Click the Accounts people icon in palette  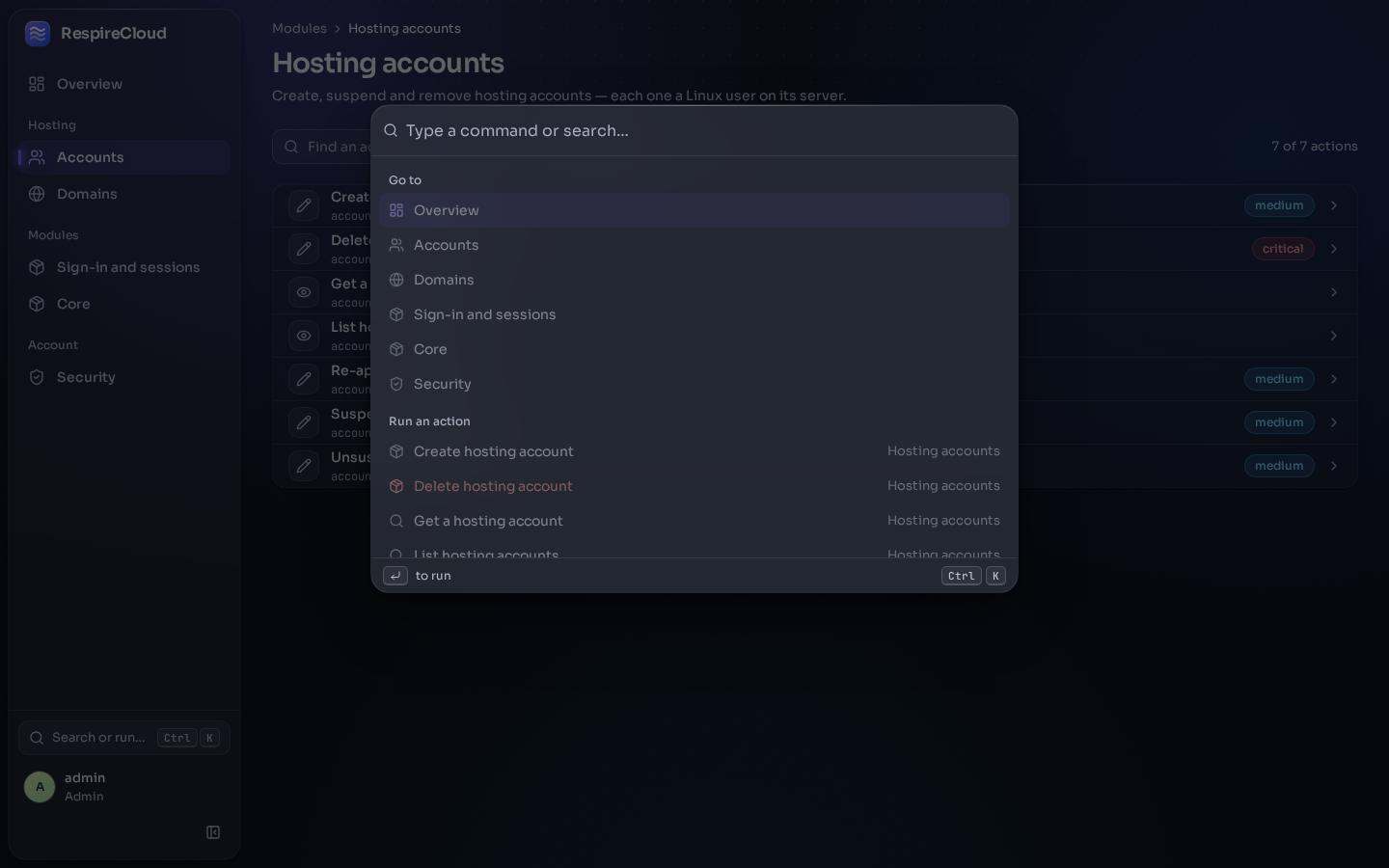[396, 245]
